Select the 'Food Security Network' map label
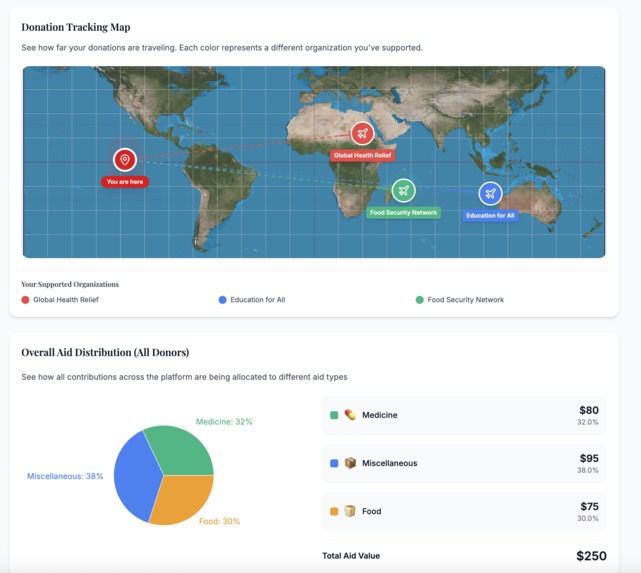This screenshot has width=641, height=573. [403, 213]
